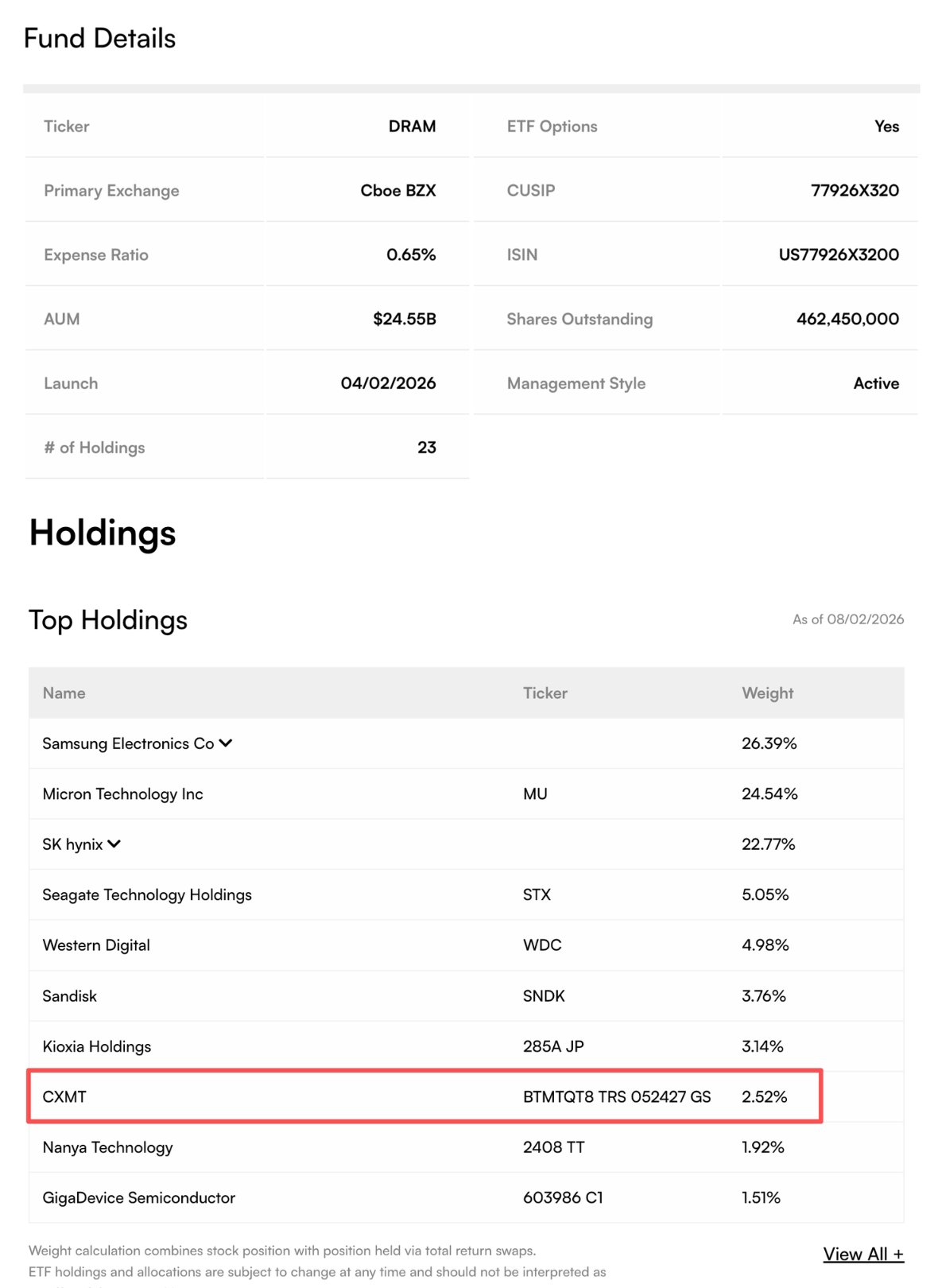The image size is (930, 1288).
Task: Click the Expense Ratio 0.65% value
Action: (x=411, y=255)
